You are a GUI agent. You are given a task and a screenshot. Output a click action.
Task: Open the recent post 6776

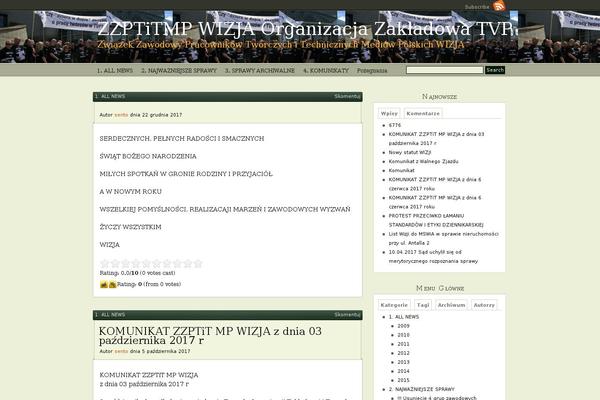(395, 125)
